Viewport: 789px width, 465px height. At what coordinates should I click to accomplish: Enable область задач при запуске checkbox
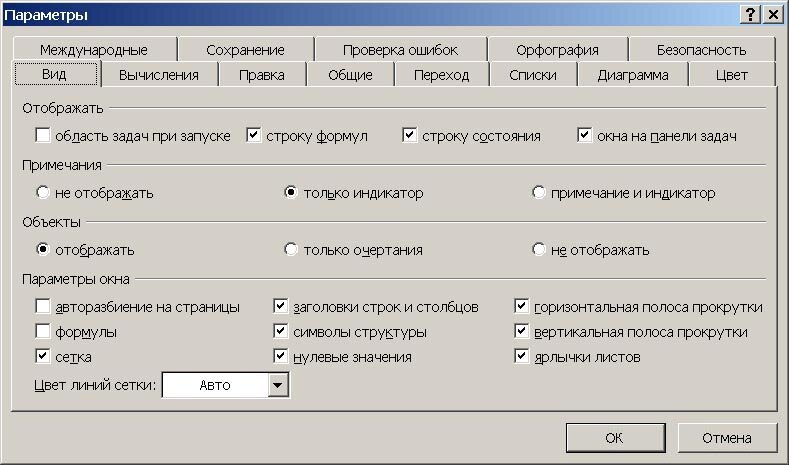pos(43,135)
